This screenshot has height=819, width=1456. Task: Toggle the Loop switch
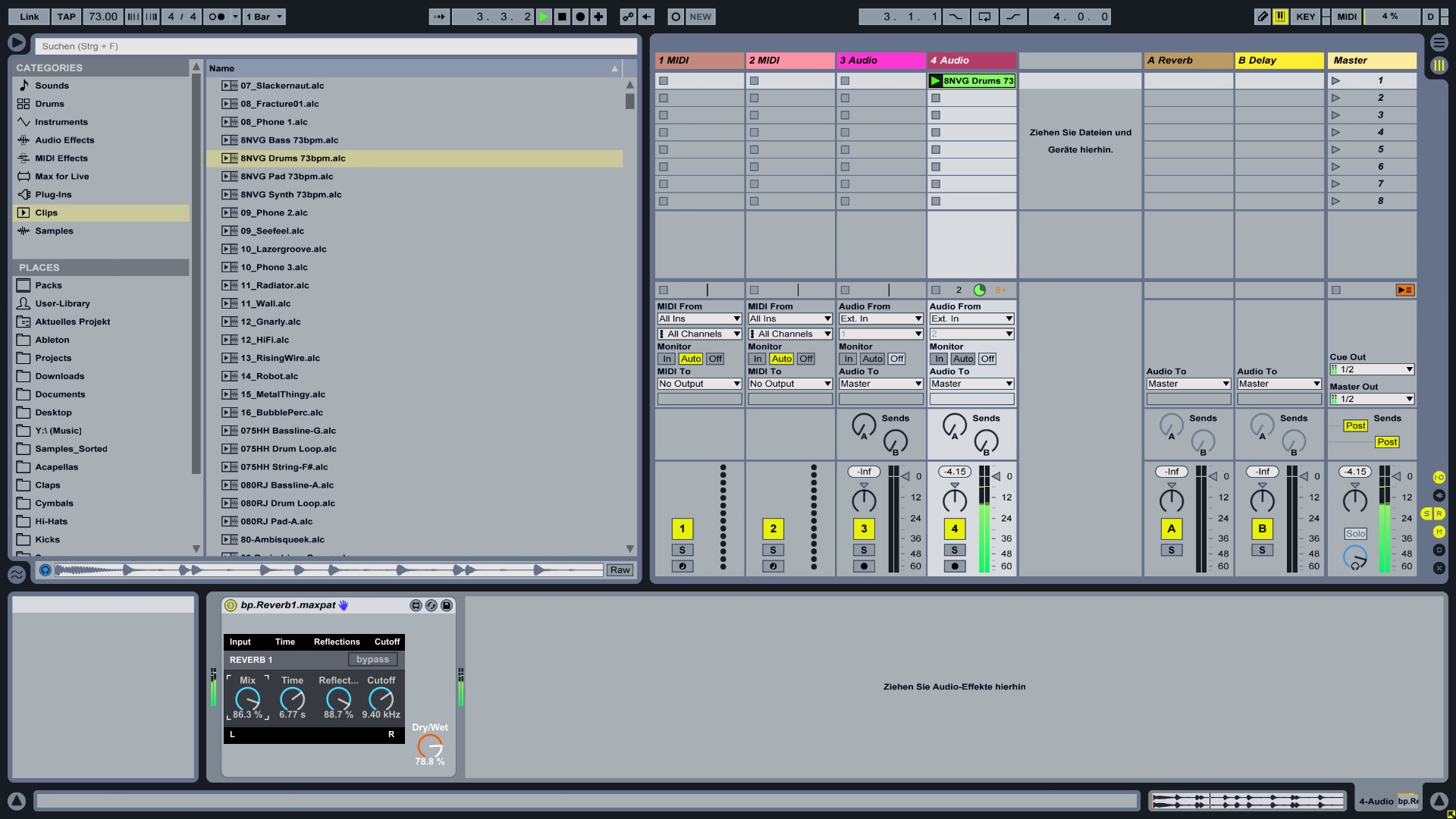coord(984,17)
